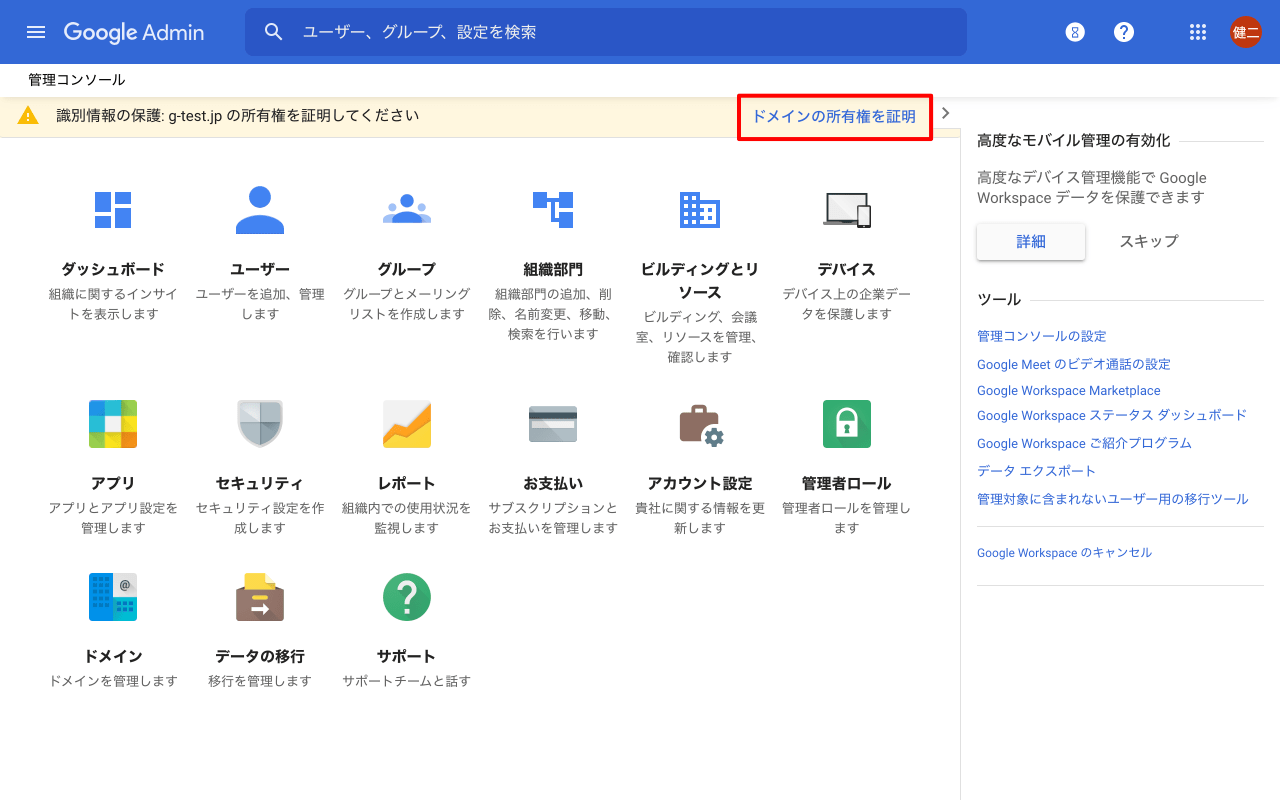The height and width of the screenshot is (800, 1280).
Task: Open the セキュリティ shield icon
Action: click(x=260, y=424)
